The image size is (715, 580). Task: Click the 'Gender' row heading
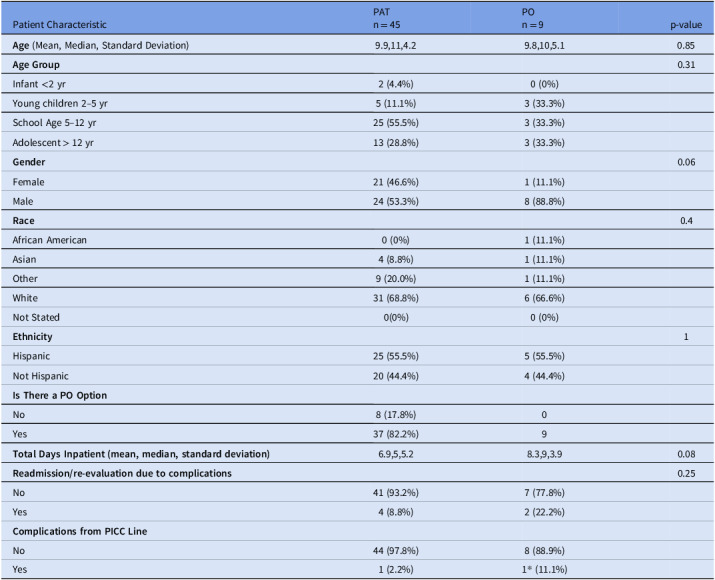29,162
